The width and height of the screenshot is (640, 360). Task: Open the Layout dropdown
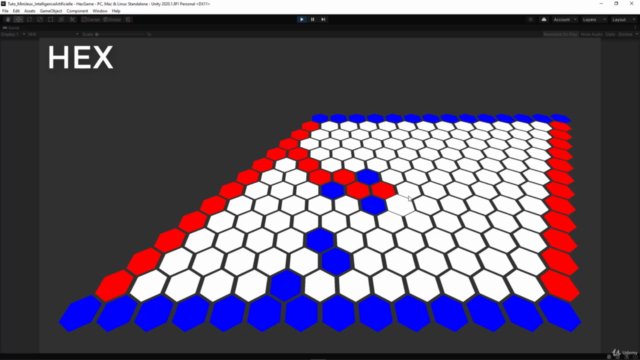click(624, 20)
